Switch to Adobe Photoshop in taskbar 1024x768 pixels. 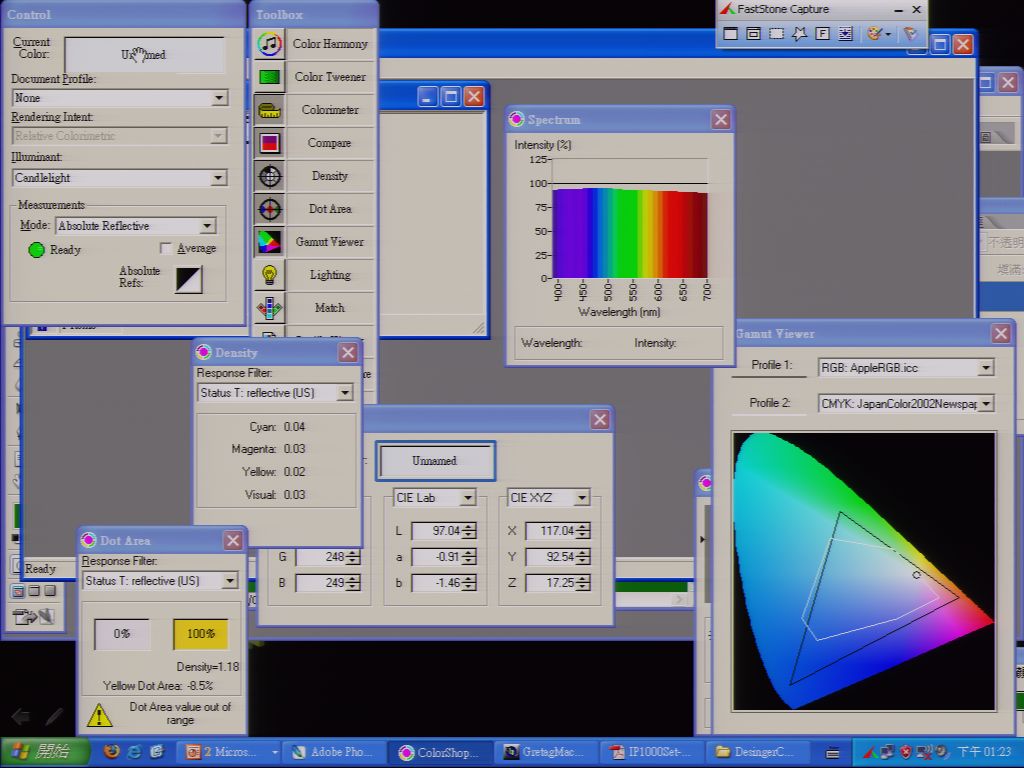click(x=332, y=752)
